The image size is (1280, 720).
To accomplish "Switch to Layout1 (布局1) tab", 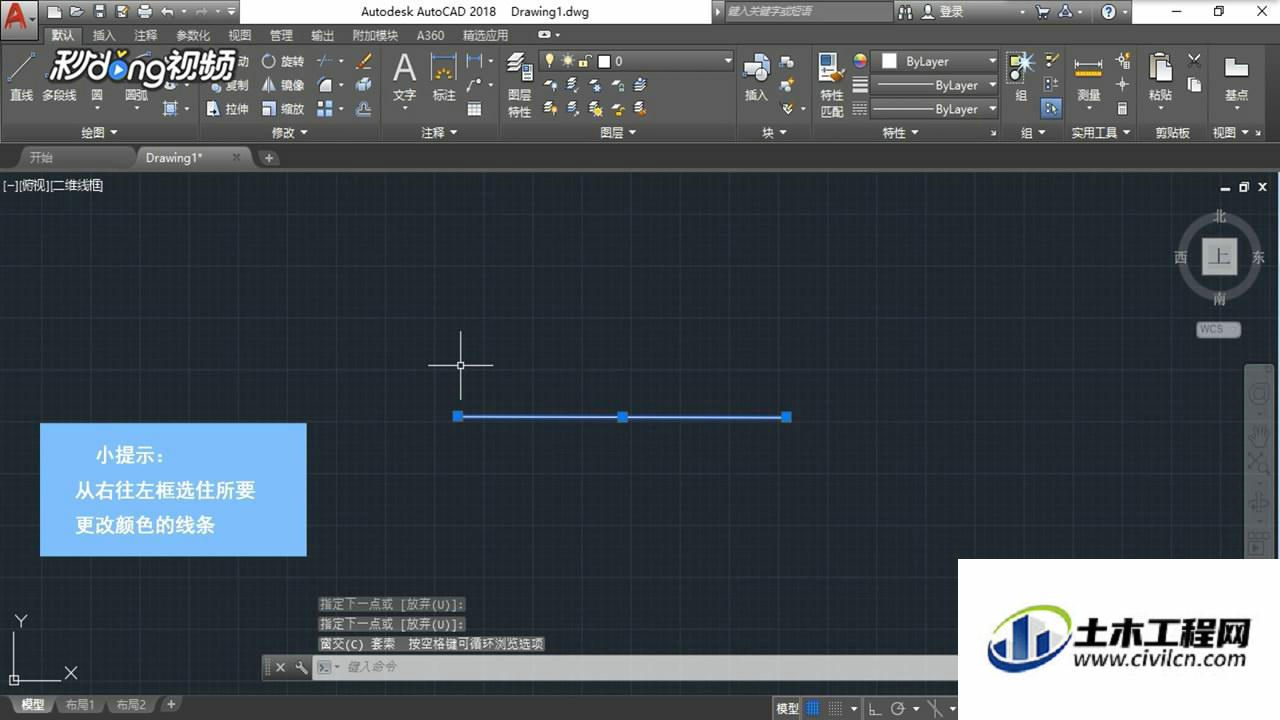I will coord(80,705).
